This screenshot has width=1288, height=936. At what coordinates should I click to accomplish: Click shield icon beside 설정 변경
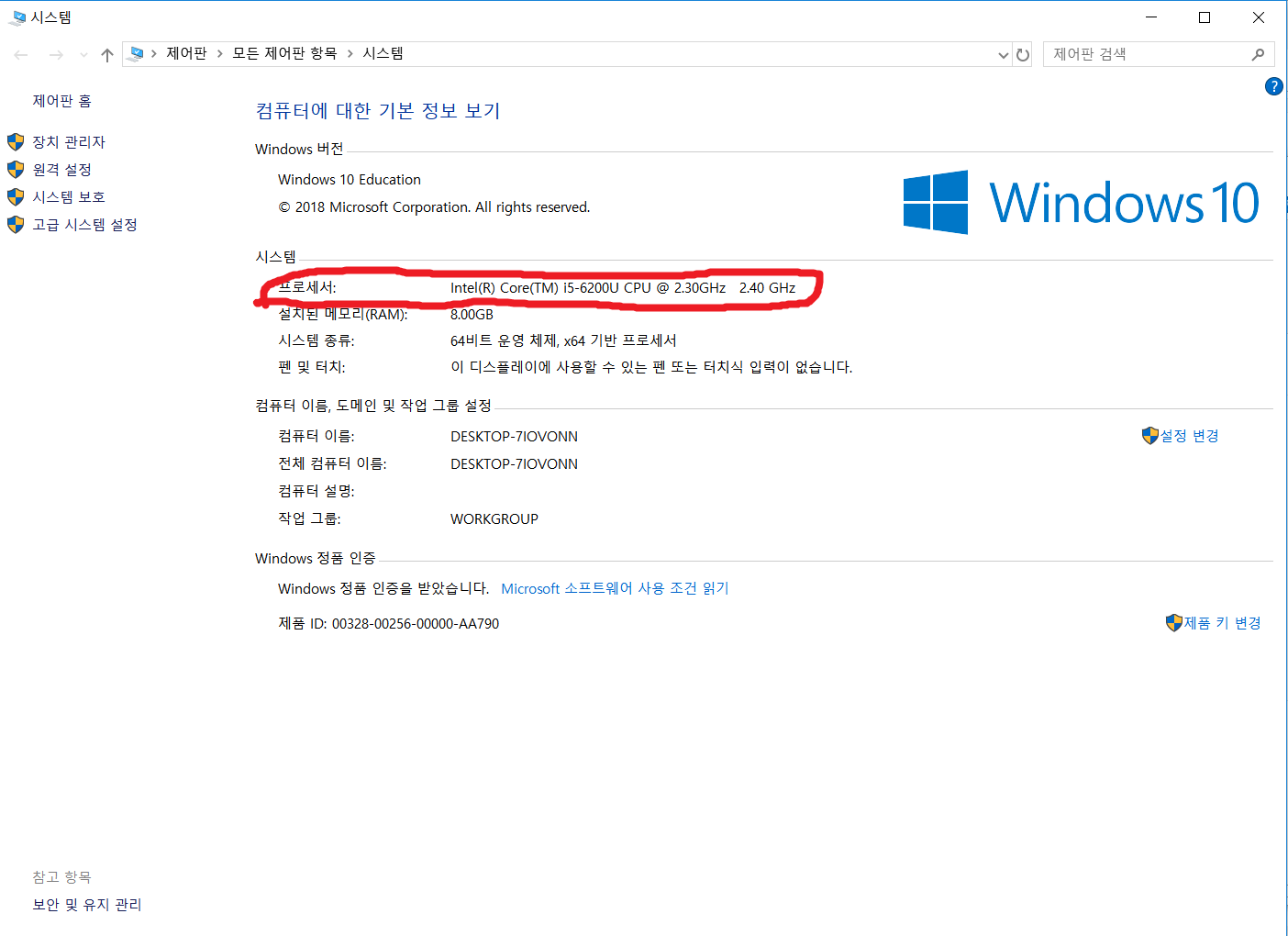point(1150,436)
